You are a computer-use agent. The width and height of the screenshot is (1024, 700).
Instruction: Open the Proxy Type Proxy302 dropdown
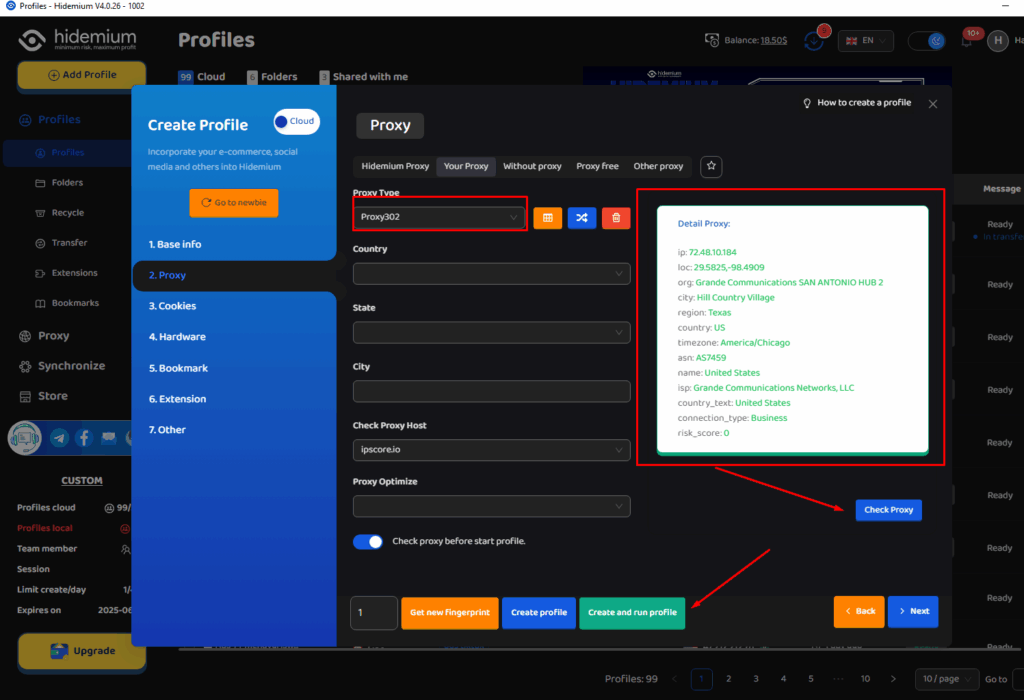[x=439, y=217]
